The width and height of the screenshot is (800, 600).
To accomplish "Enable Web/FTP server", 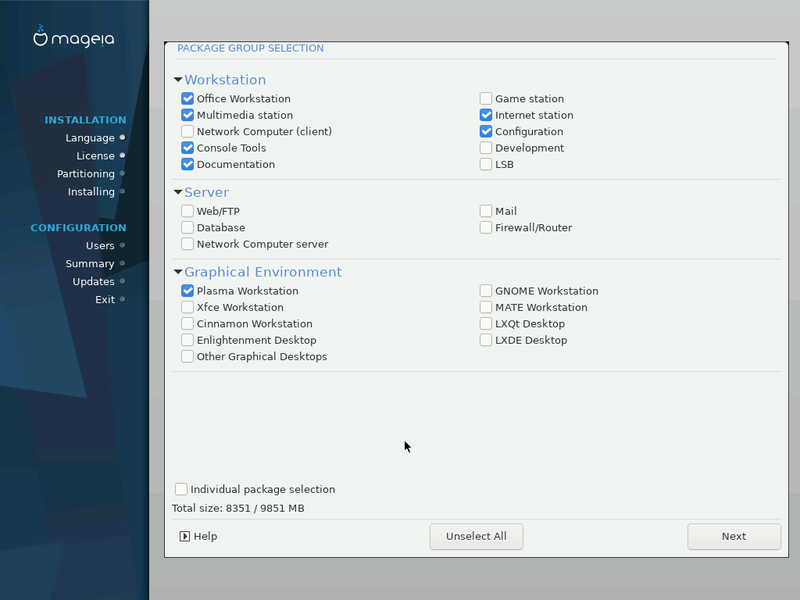I will point(187,211).
